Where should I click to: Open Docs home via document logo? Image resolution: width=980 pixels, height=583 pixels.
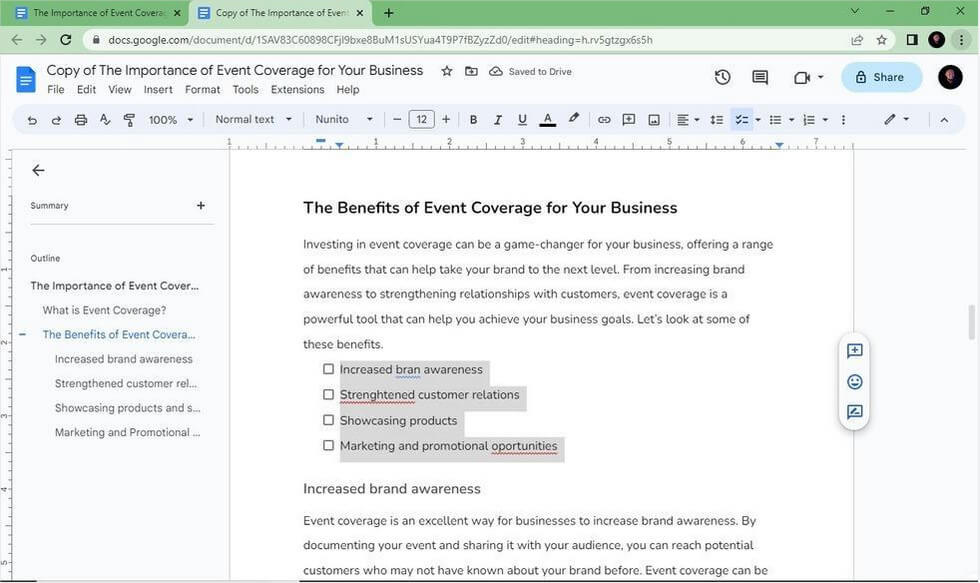click(26, 79)
